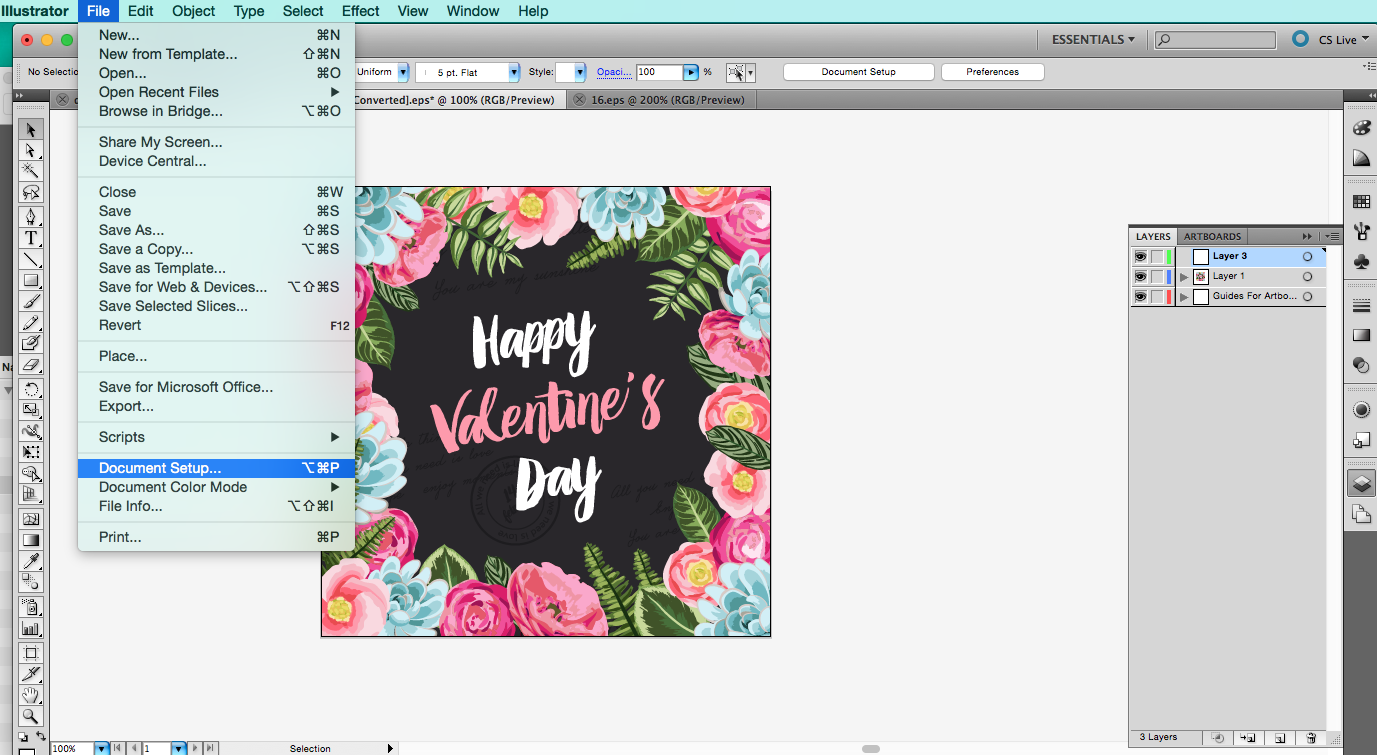Select the Hand tool
Screen dimensions: 1377x755
coord(31,694)
